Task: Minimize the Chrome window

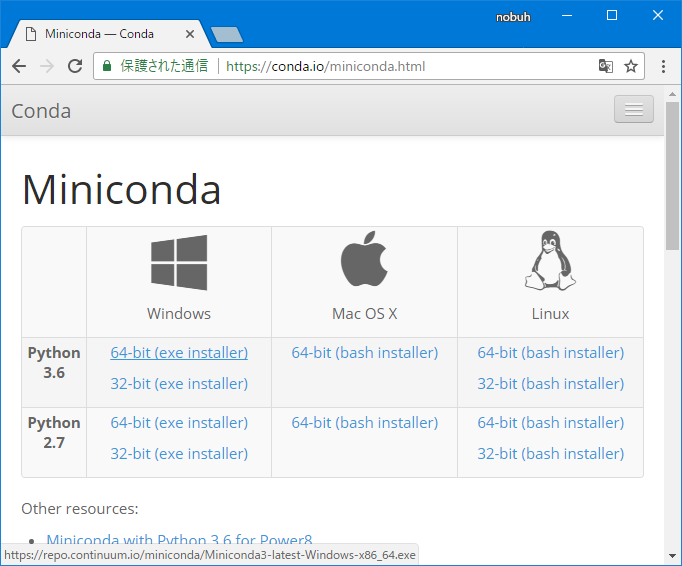Action: (x=567, y=16)
